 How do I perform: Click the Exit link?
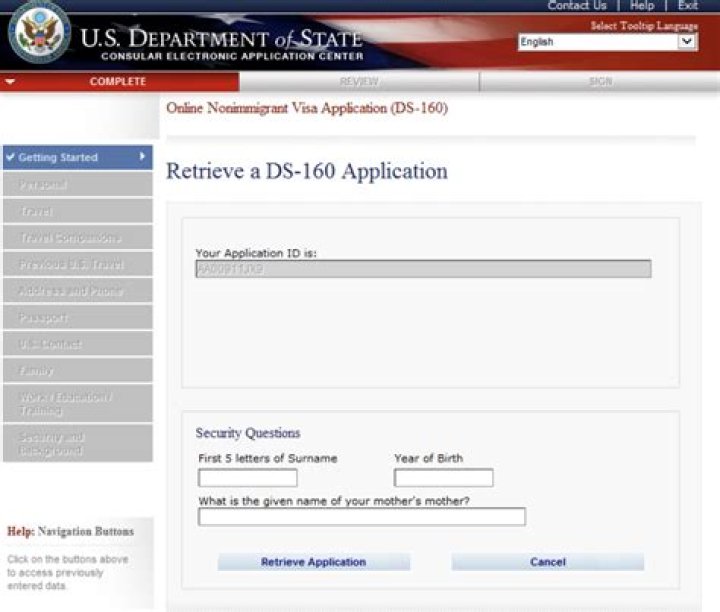687,6
